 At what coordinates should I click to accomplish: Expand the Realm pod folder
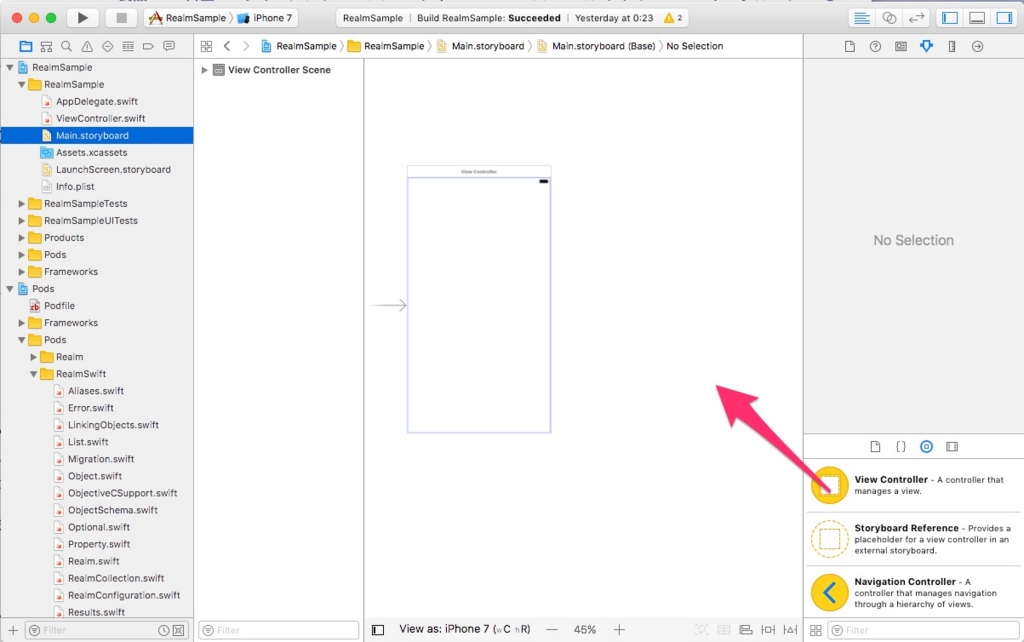(33, 357)
